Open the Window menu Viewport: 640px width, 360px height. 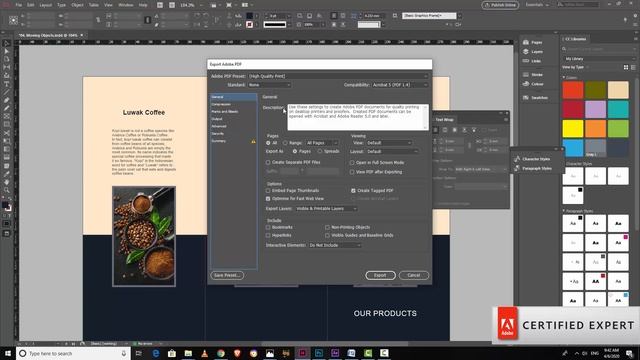pyautogui.click(x=126, y=5)
